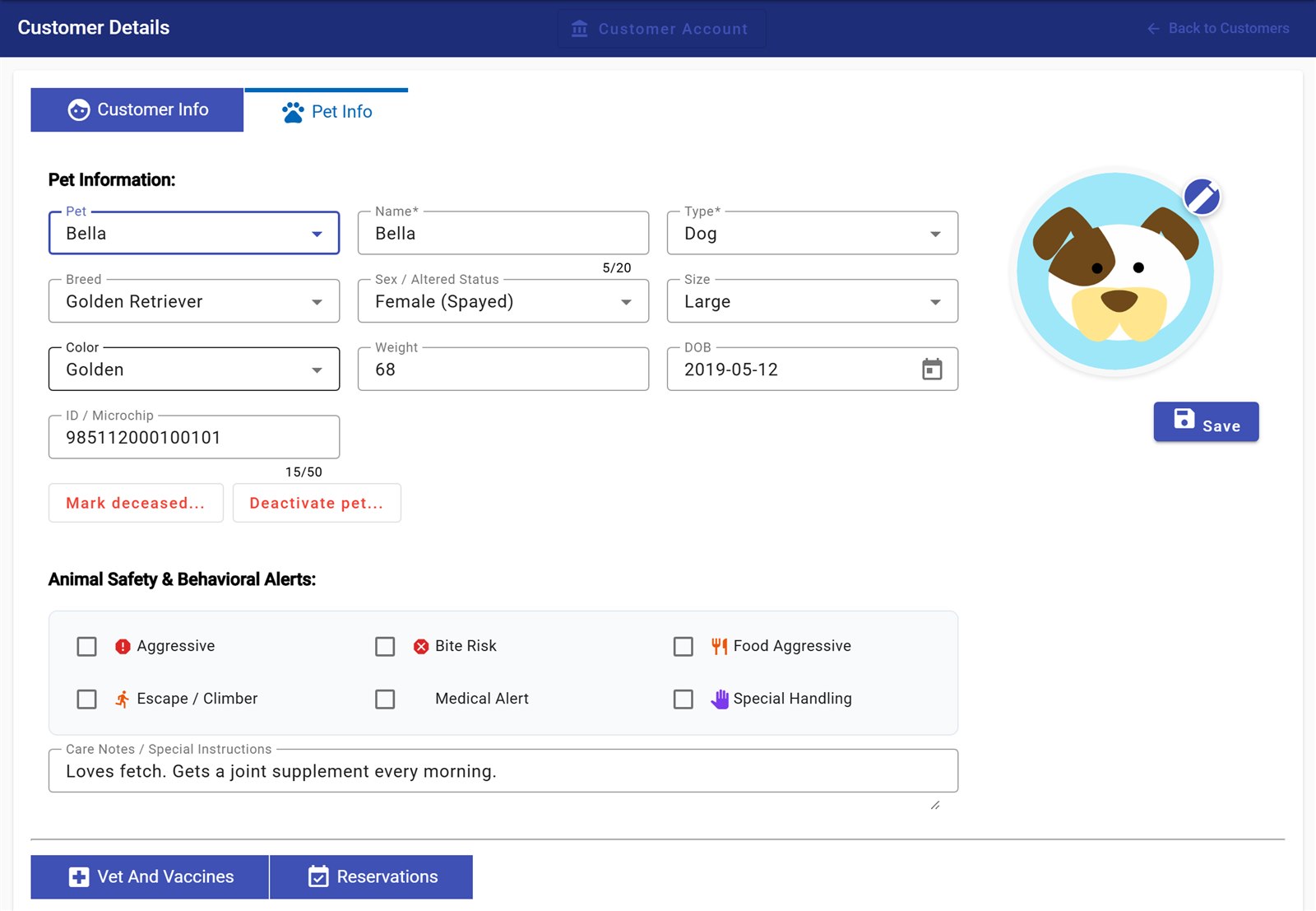Screen dimensions: 1316x911
Task: Focus the Weight input field
Action: click(x=503, y=370)
